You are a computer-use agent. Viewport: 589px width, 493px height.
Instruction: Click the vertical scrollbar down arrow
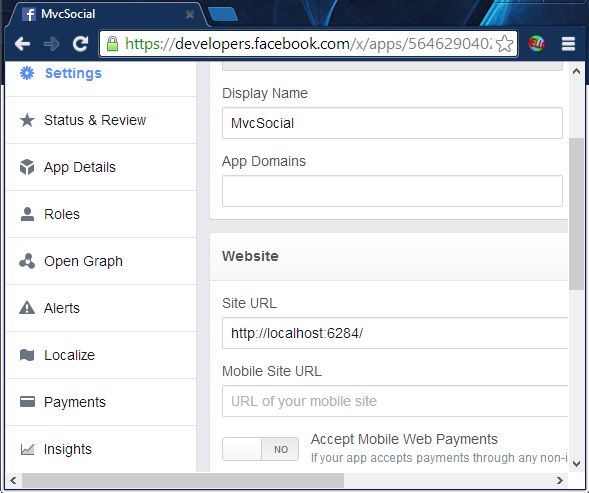coord(576,464)
